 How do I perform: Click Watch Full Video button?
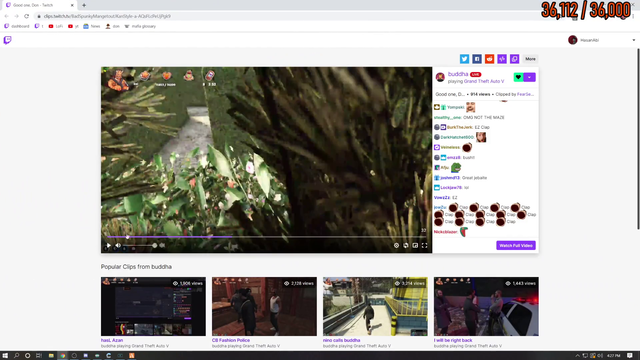[516, 245]
